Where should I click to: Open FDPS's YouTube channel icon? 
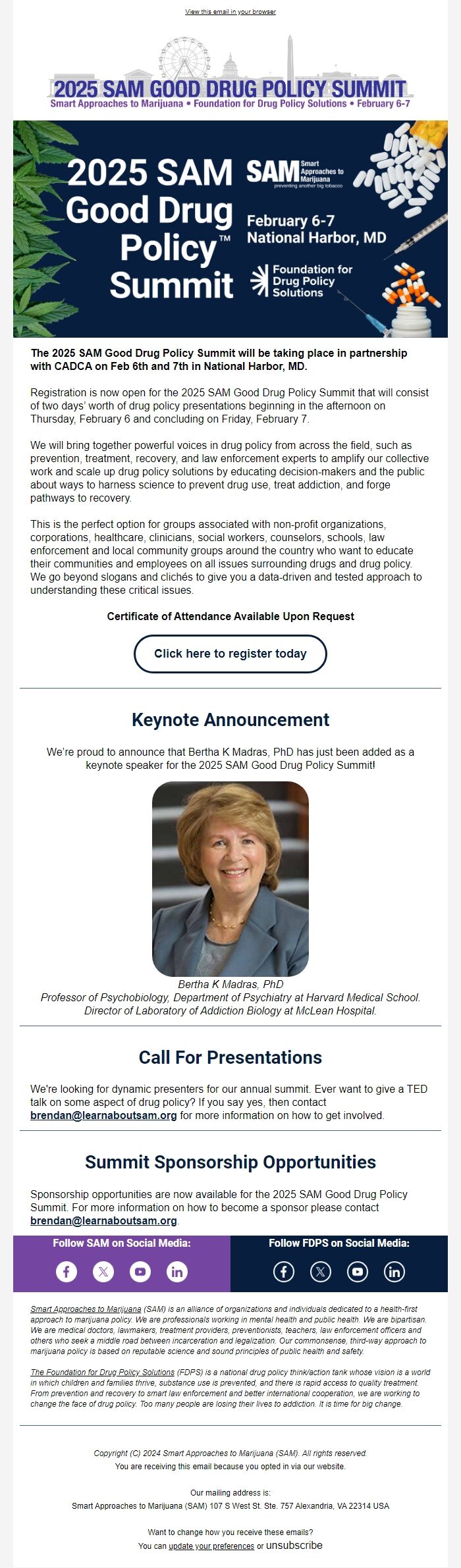pyautogui.click(x=358, y=1271)
